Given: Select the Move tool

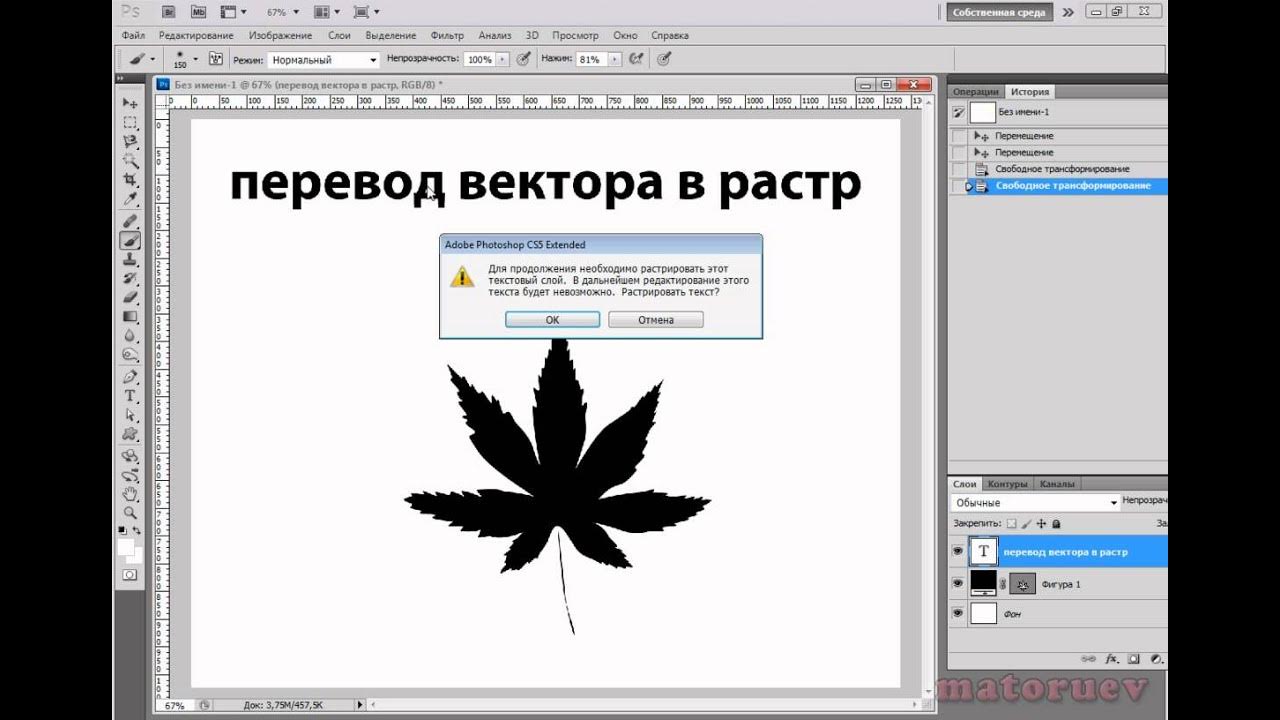Looking at the screenshot, I should (x=130, y=103).
